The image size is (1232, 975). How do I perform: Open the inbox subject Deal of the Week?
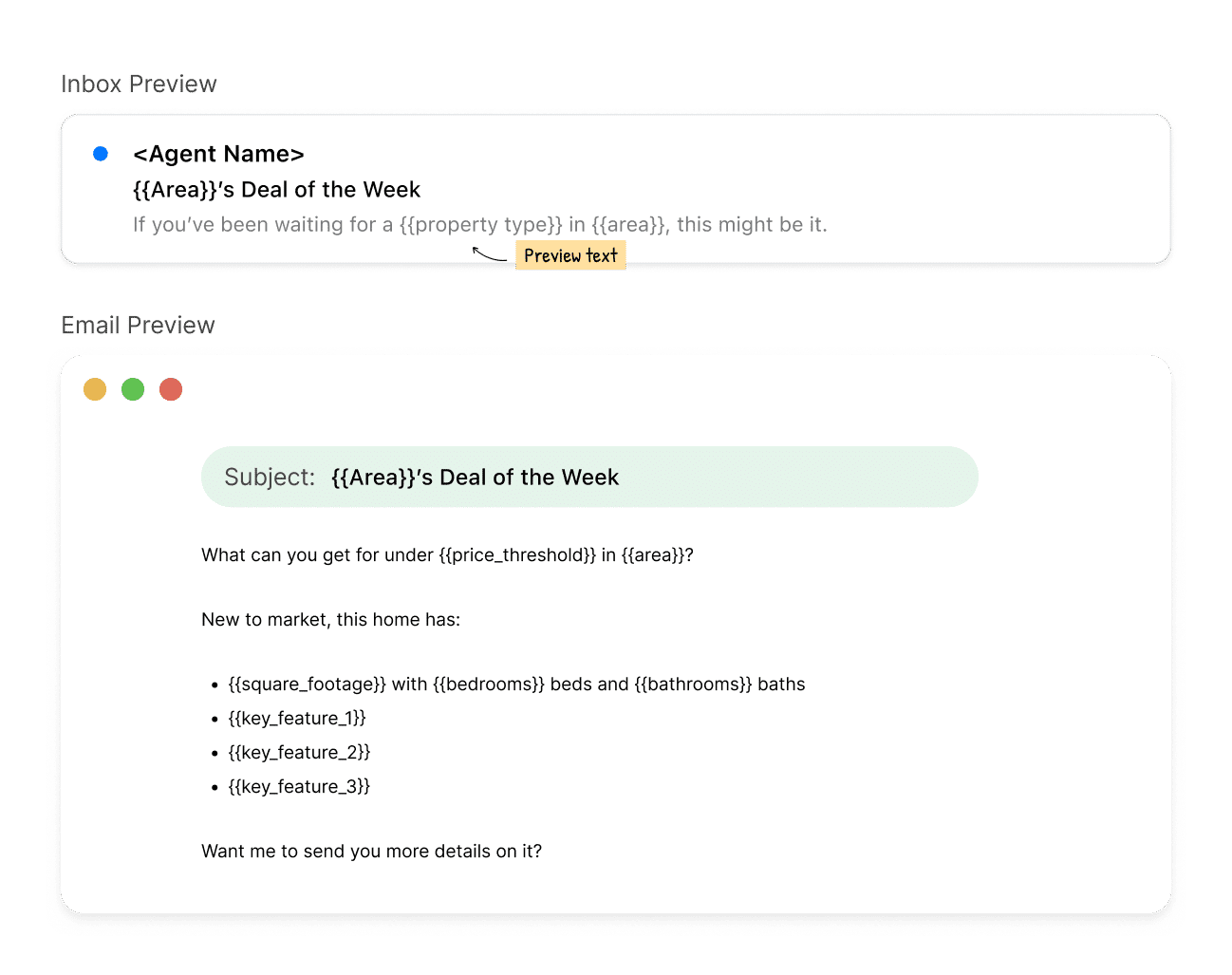(276, 190)
